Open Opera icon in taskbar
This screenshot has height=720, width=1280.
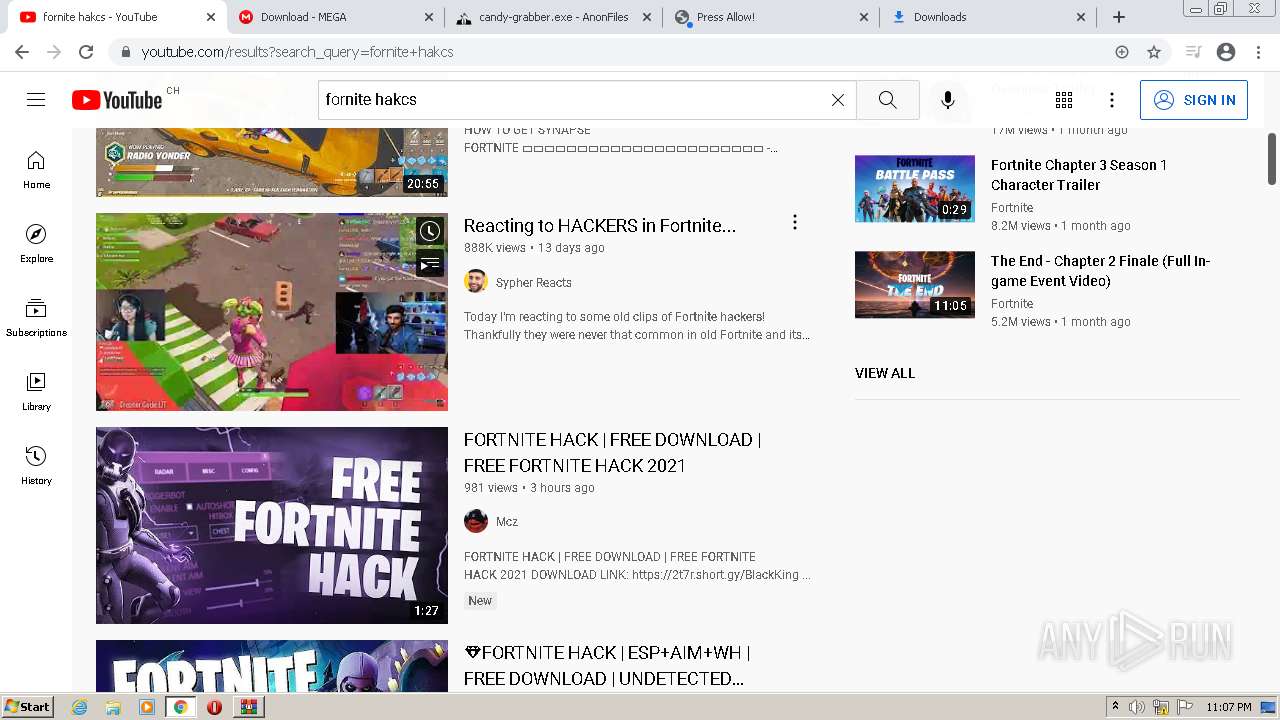point(214,707)
